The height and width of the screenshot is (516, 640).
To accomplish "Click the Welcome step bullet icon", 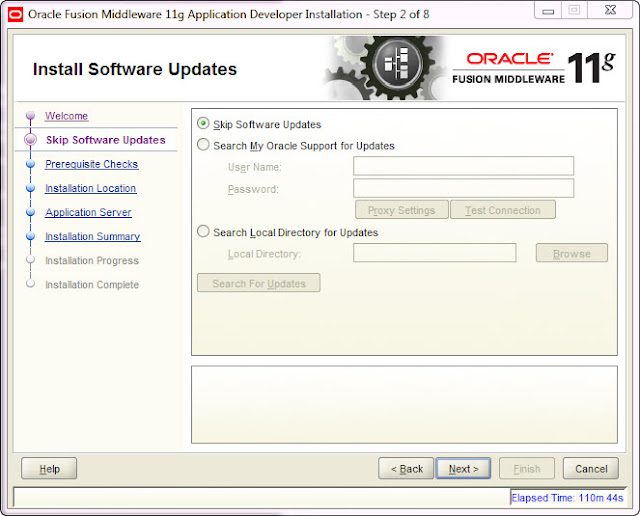I will [30, 116].
